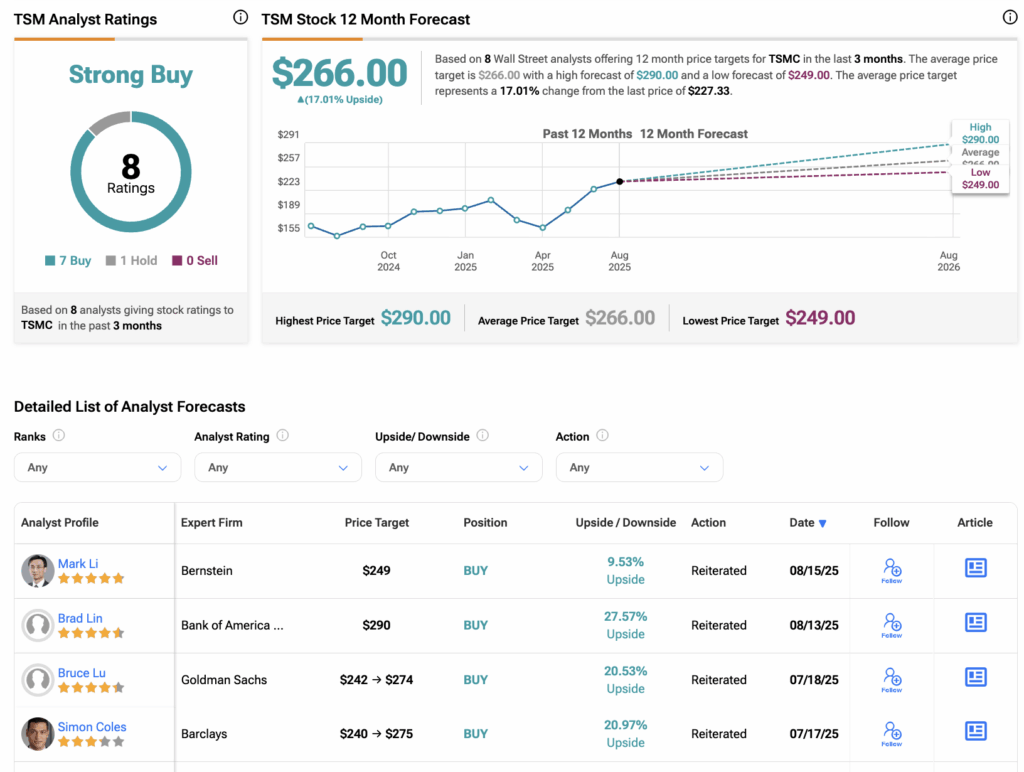Click the Aug 2025 chart data point
1024x772 pixels.
tap(620, 181)
